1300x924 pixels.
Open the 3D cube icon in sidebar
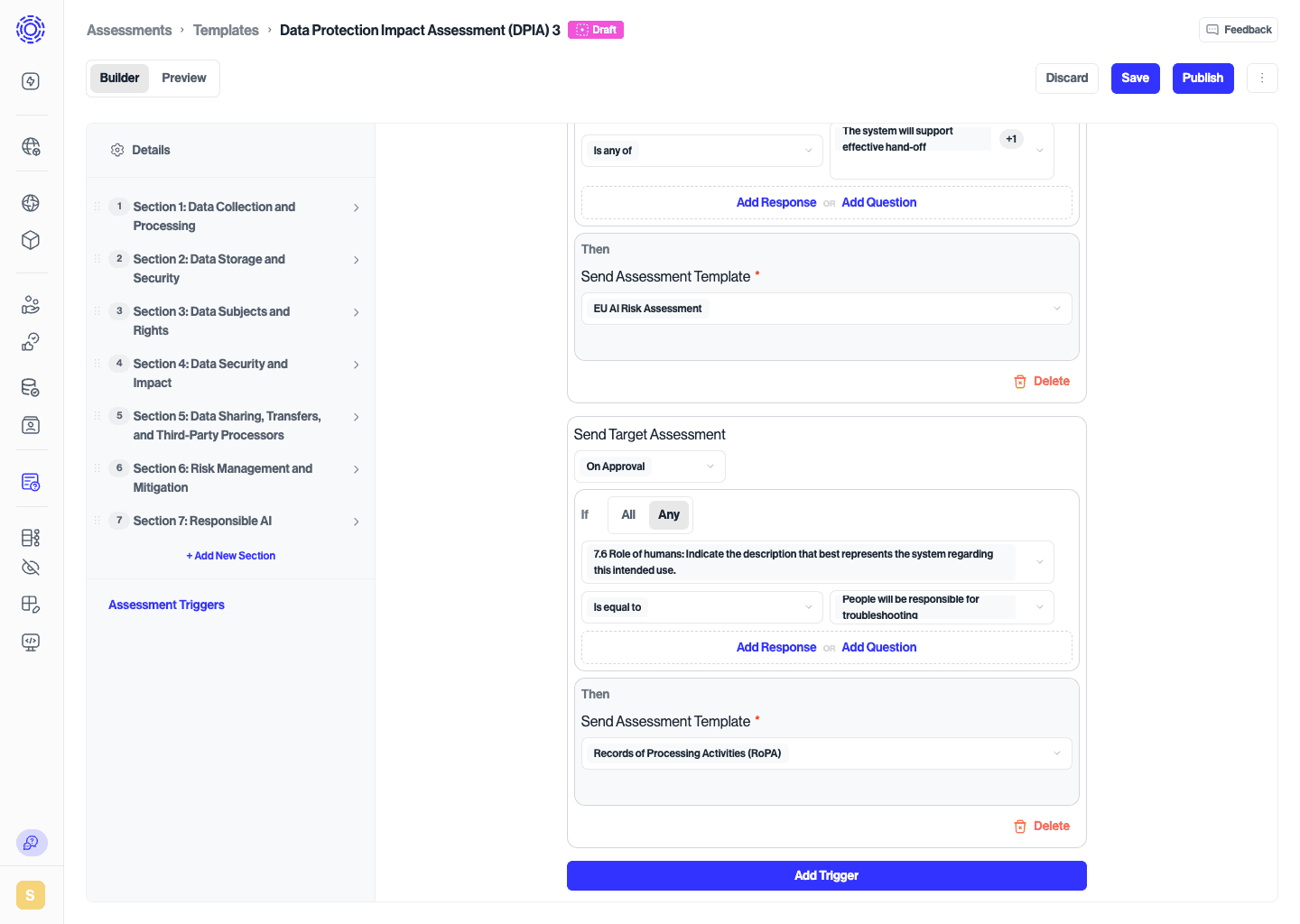(31, 240)
